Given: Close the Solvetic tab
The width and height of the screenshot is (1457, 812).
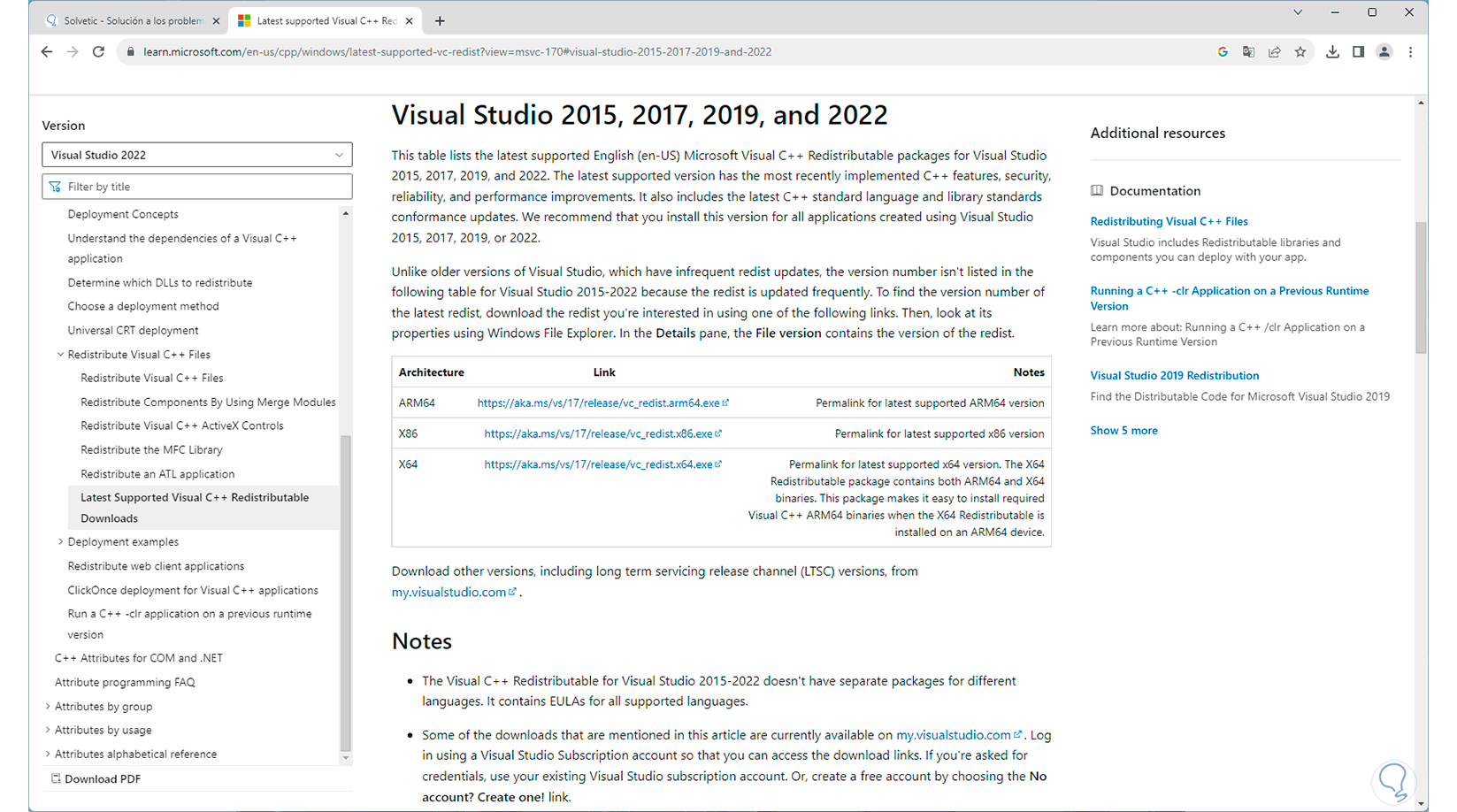Looking at the screenshot, I should point(217,20).
